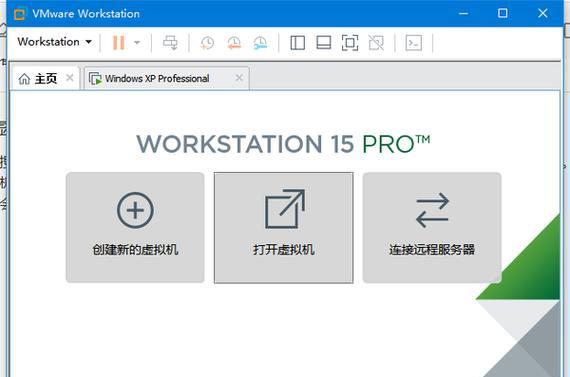
Task: Maximize the VMware Workstation window
Action: point(503,13)
